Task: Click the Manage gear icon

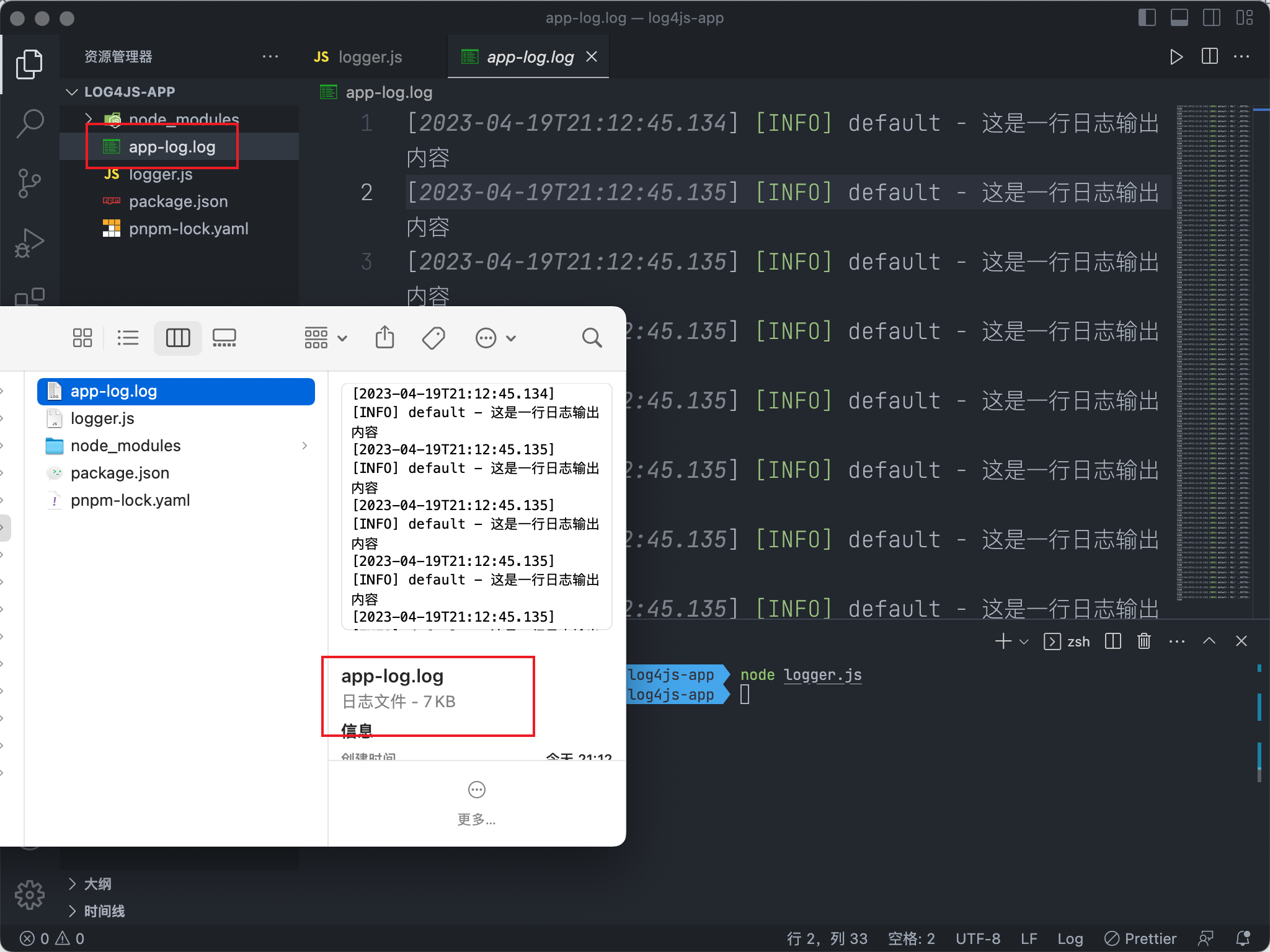Action: 29,894
